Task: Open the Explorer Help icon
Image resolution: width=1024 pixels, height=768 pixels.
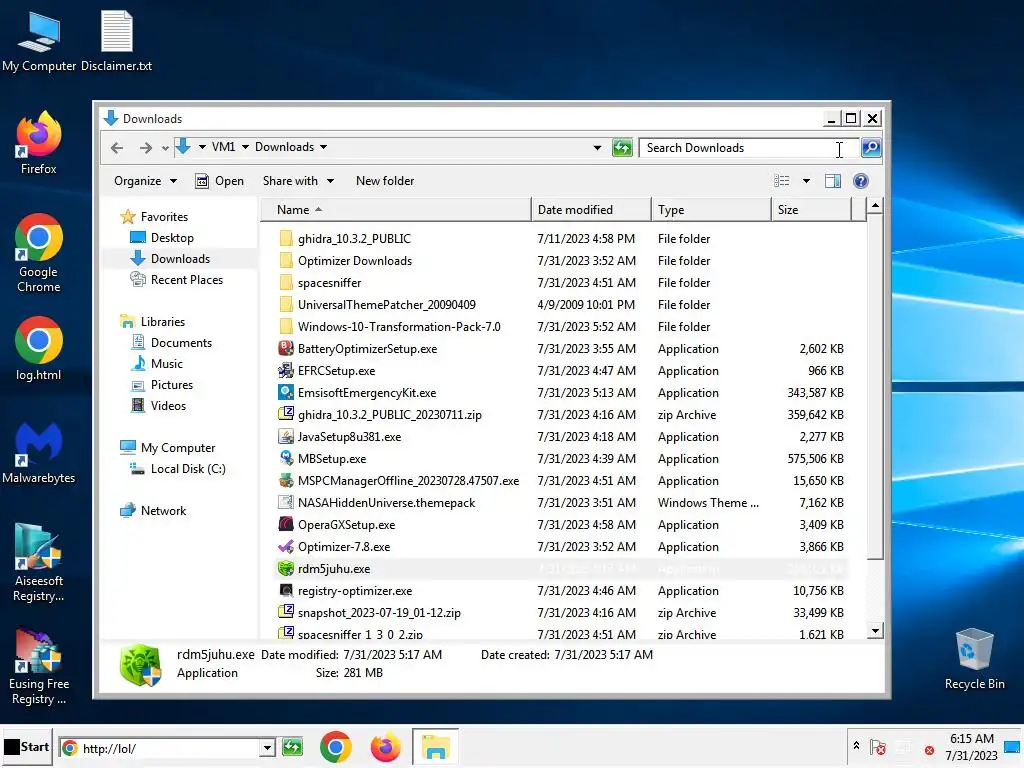Action: [861, 181]
